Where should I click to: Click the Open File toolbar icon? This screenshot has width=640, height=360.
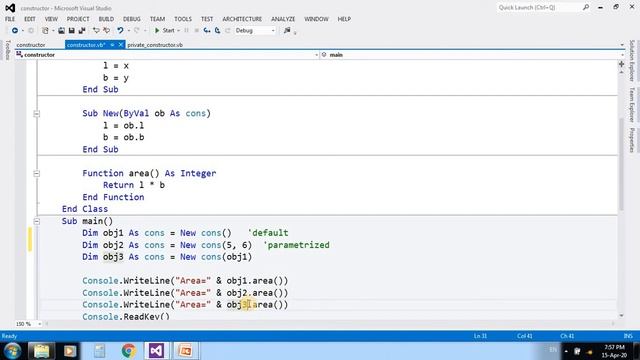(61, 31)
